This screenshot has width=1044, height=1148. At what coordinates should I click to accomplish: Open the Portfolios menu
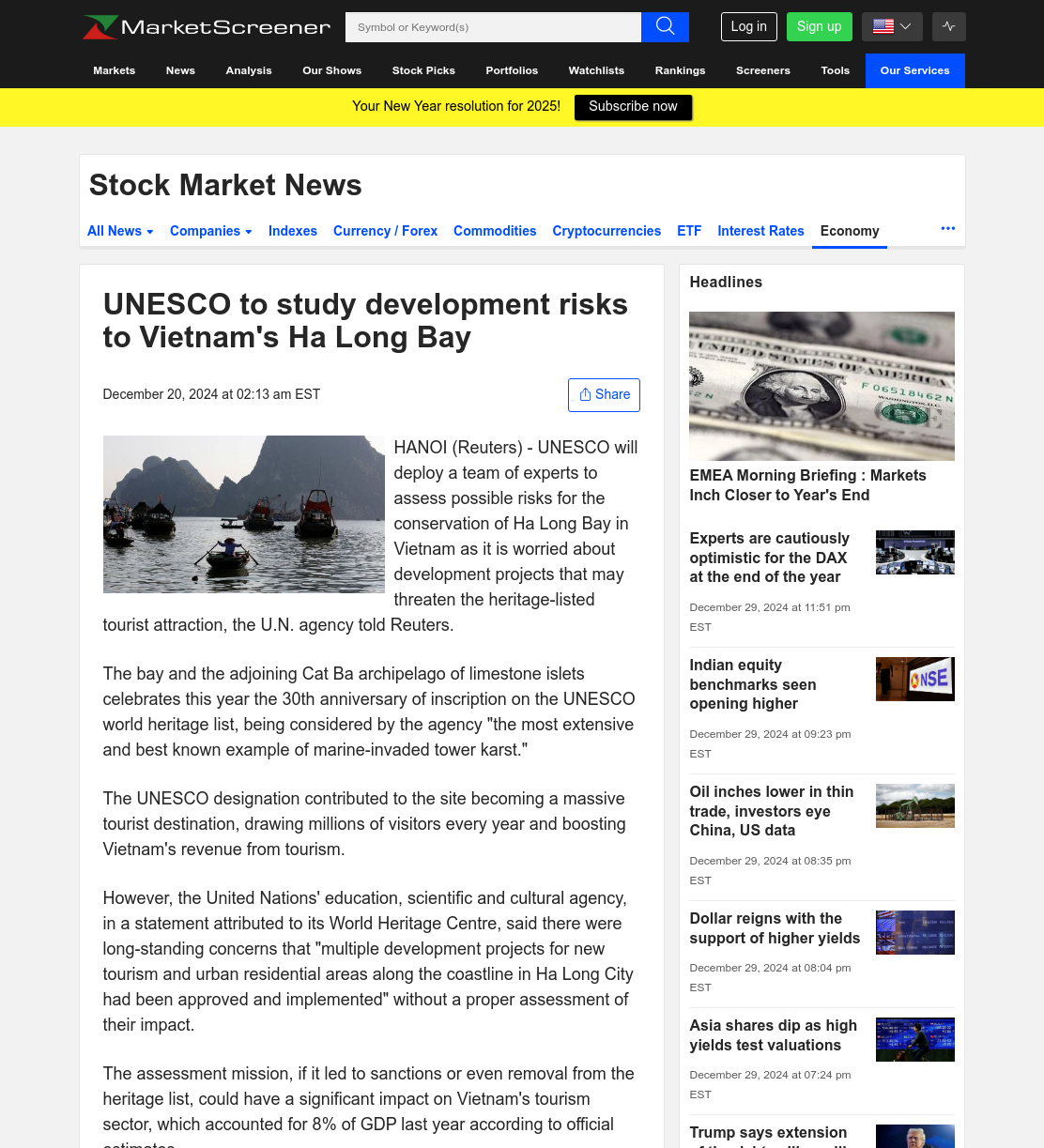pyautogui.click(x=512, y=70)
